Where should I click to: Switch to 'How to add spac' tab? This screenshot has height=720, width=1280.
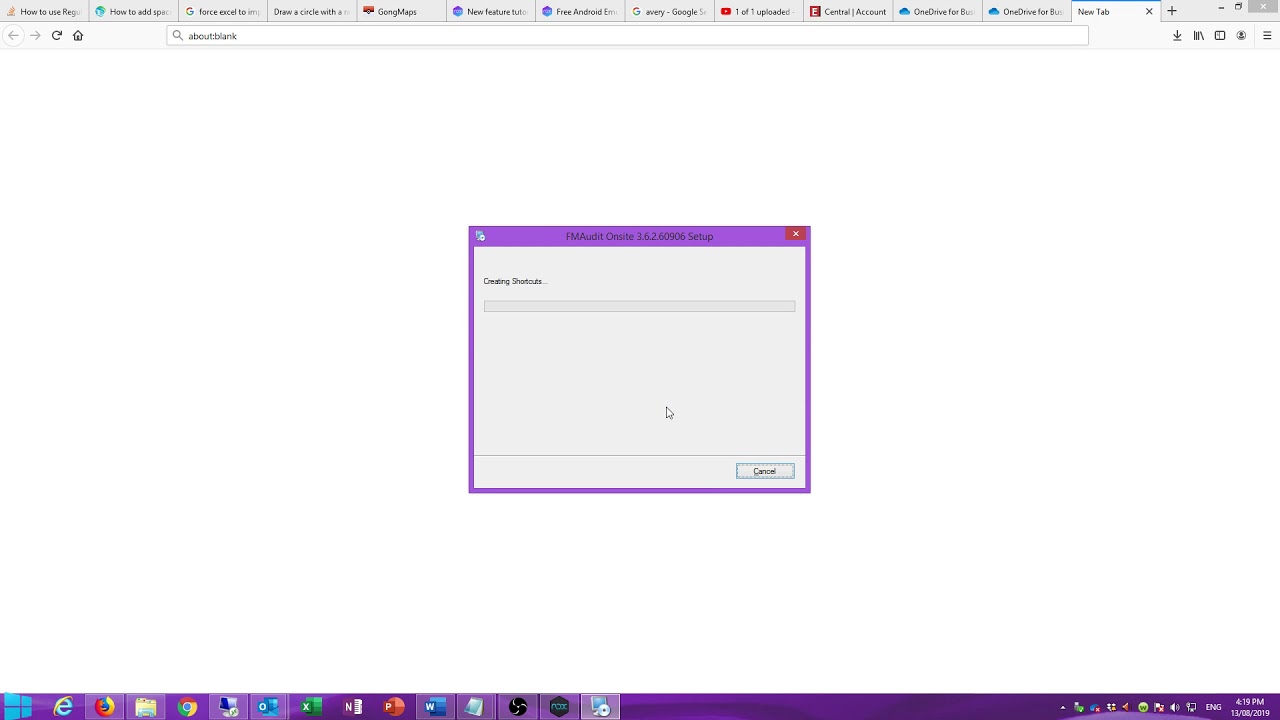[x=133, y=12]
